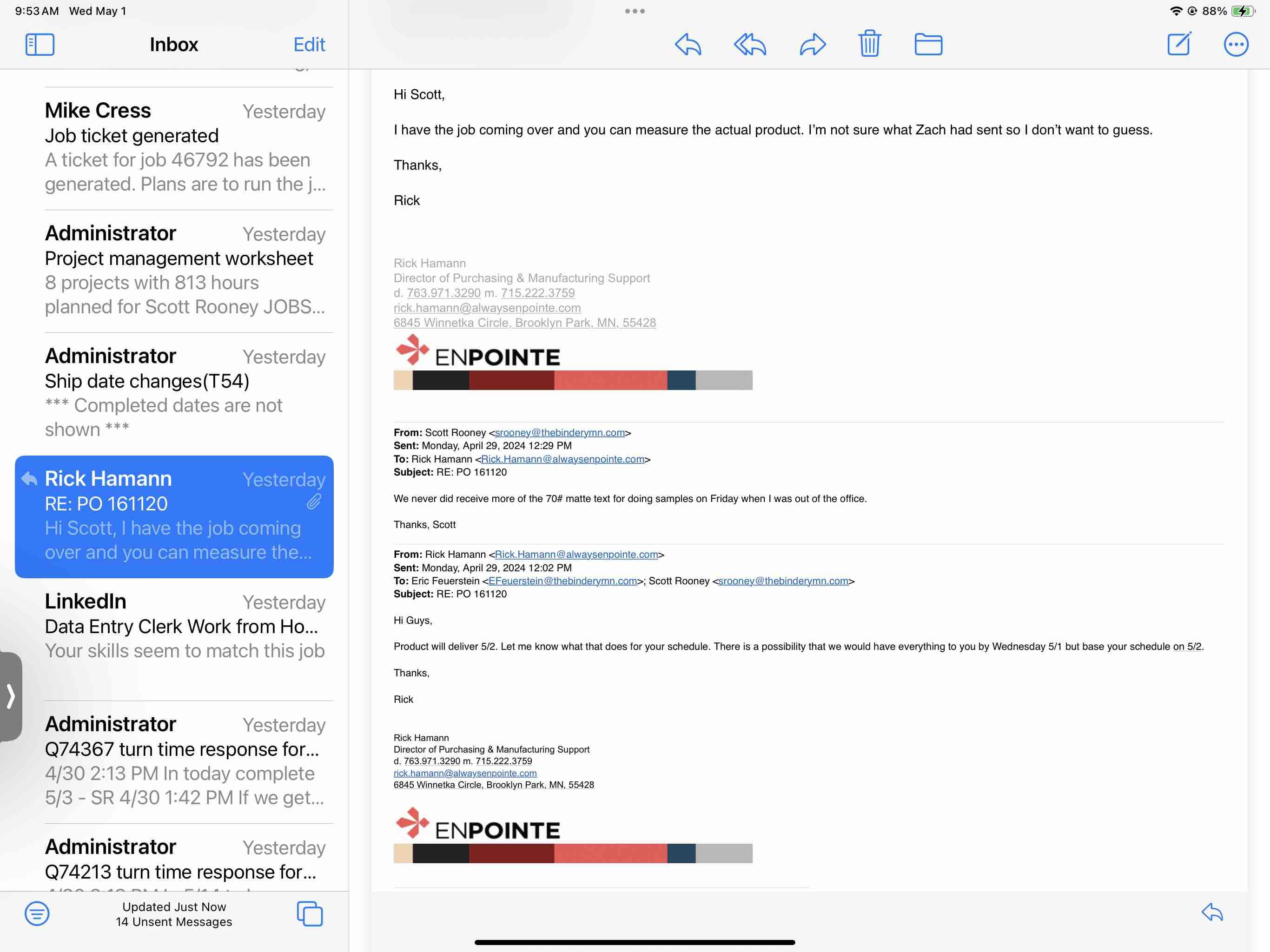Toggle the mailbox sidebar panel icon
The image size is (1270, 952).
pyautogui.click(x=40, y=44)
